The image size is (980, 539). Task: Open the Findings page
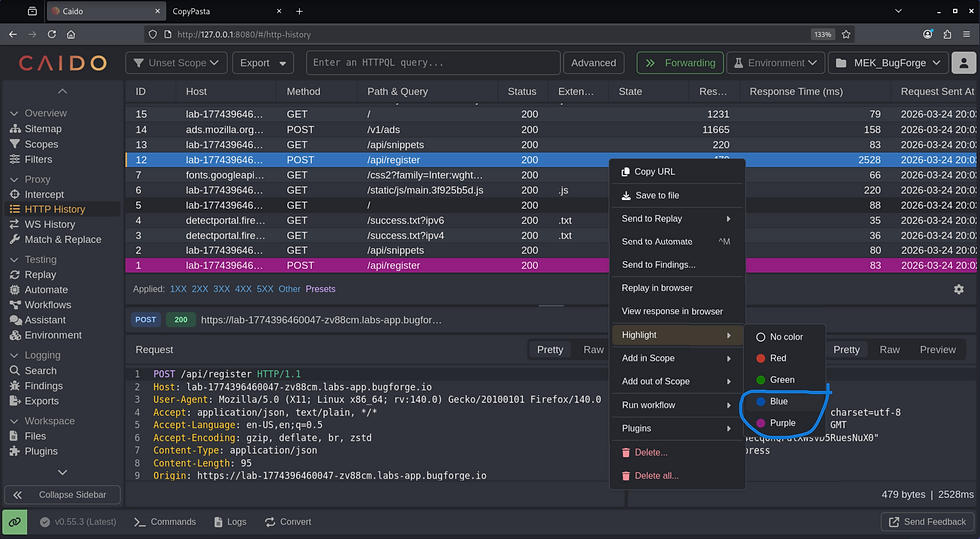point(43,386)
